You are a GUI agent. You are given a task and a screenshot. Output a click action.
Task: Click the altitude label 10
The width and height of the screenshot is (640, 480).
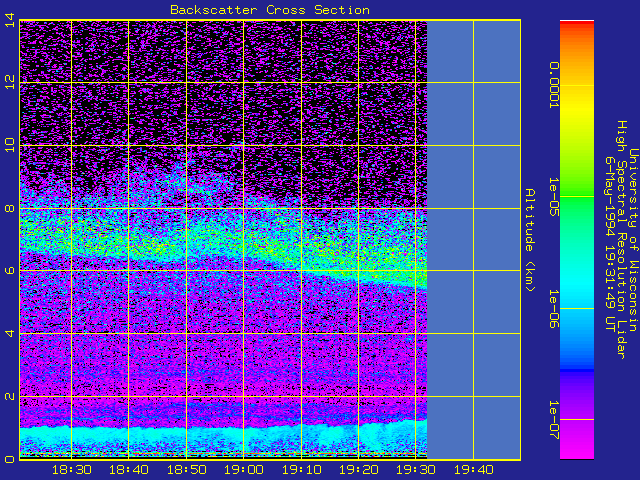[x=10, y=146]
